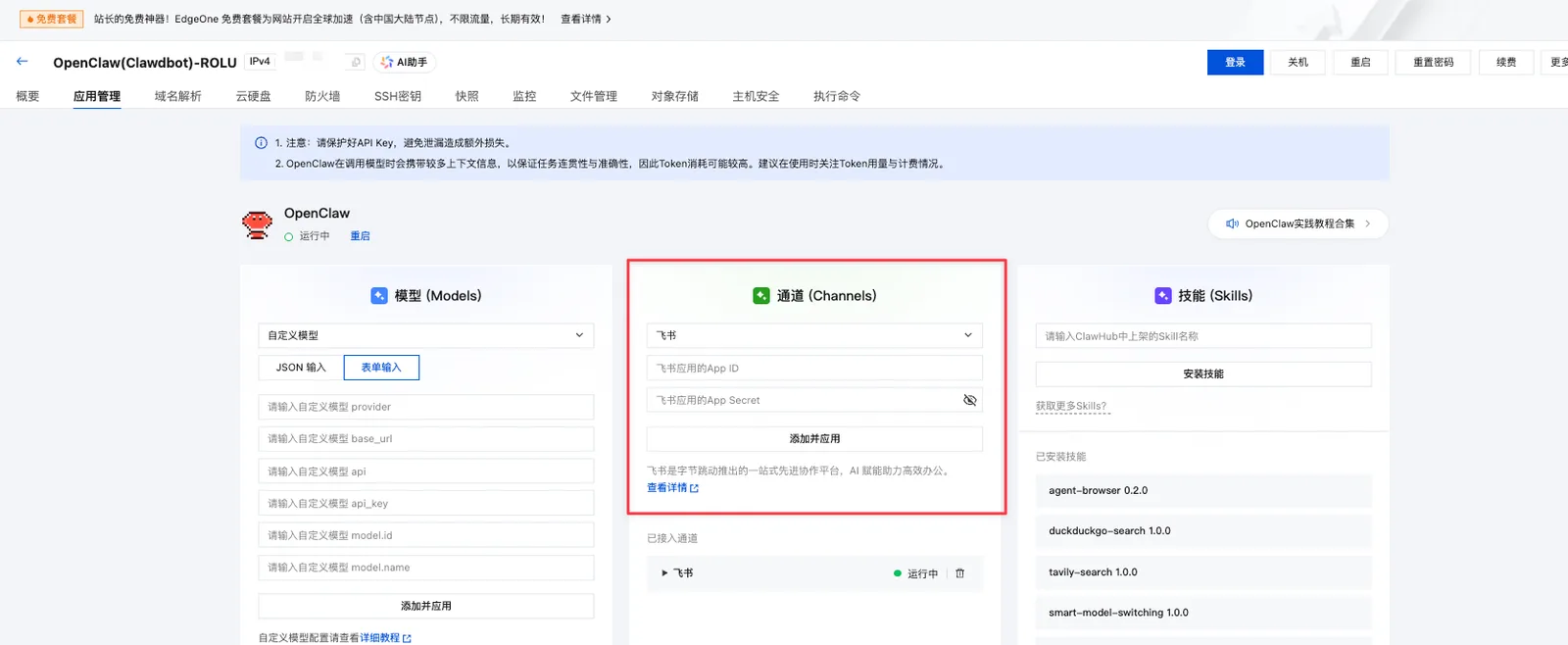Click the 运行中 status under OpenClaw
The width and height of the screenshot is (1568, 645).
click(307, 236)
